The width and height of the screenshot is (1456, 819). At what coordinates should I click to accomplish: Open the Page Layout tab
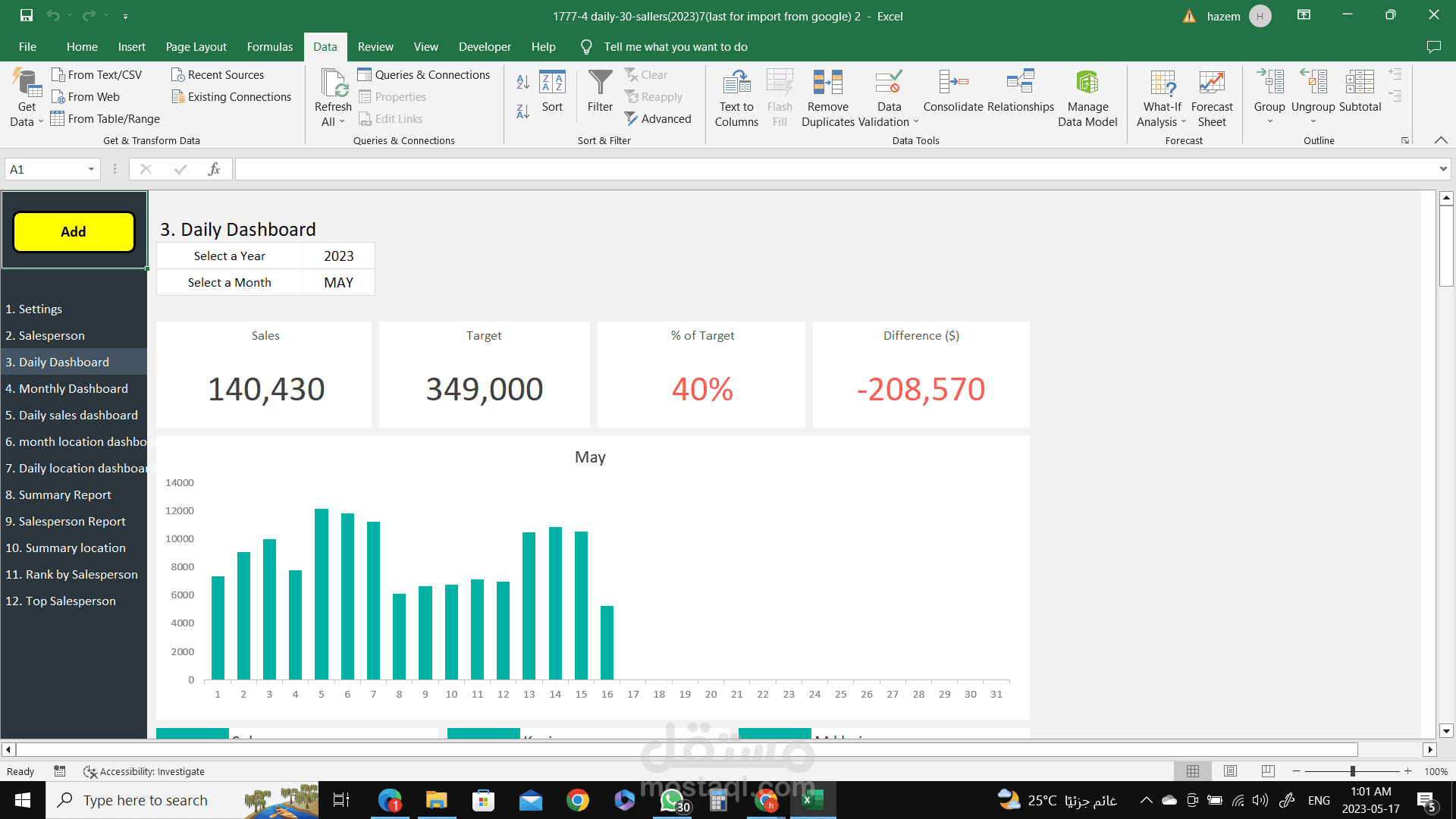(x=196, y=47)
